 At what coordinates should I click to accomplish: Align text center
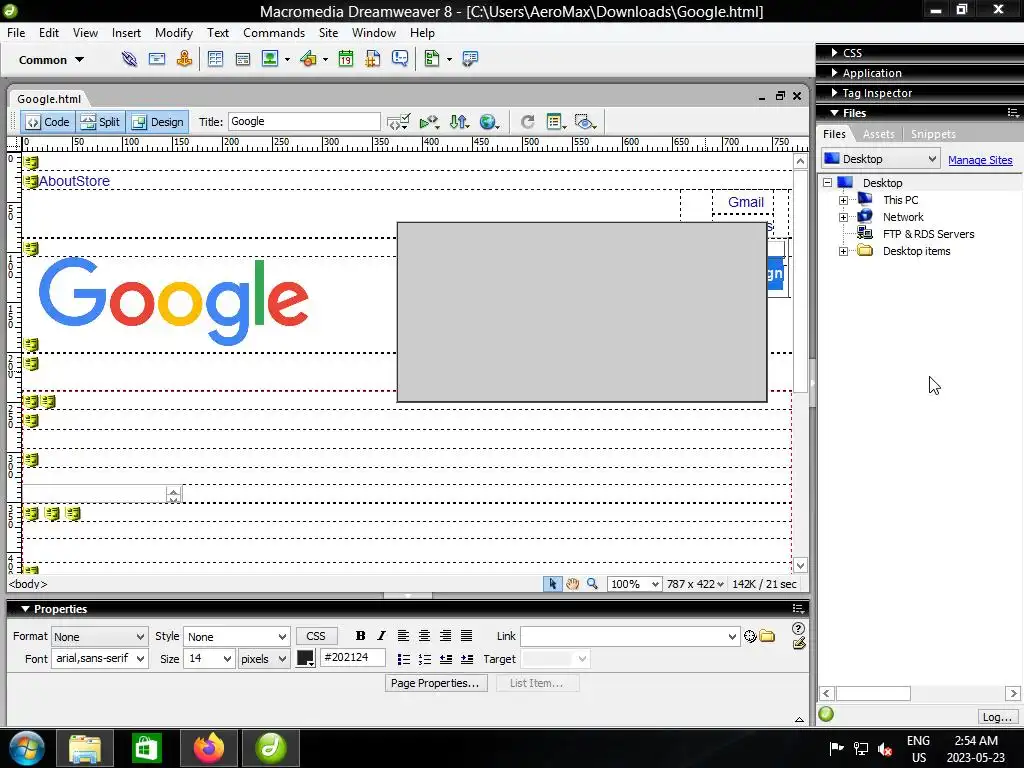pos(424,636)
